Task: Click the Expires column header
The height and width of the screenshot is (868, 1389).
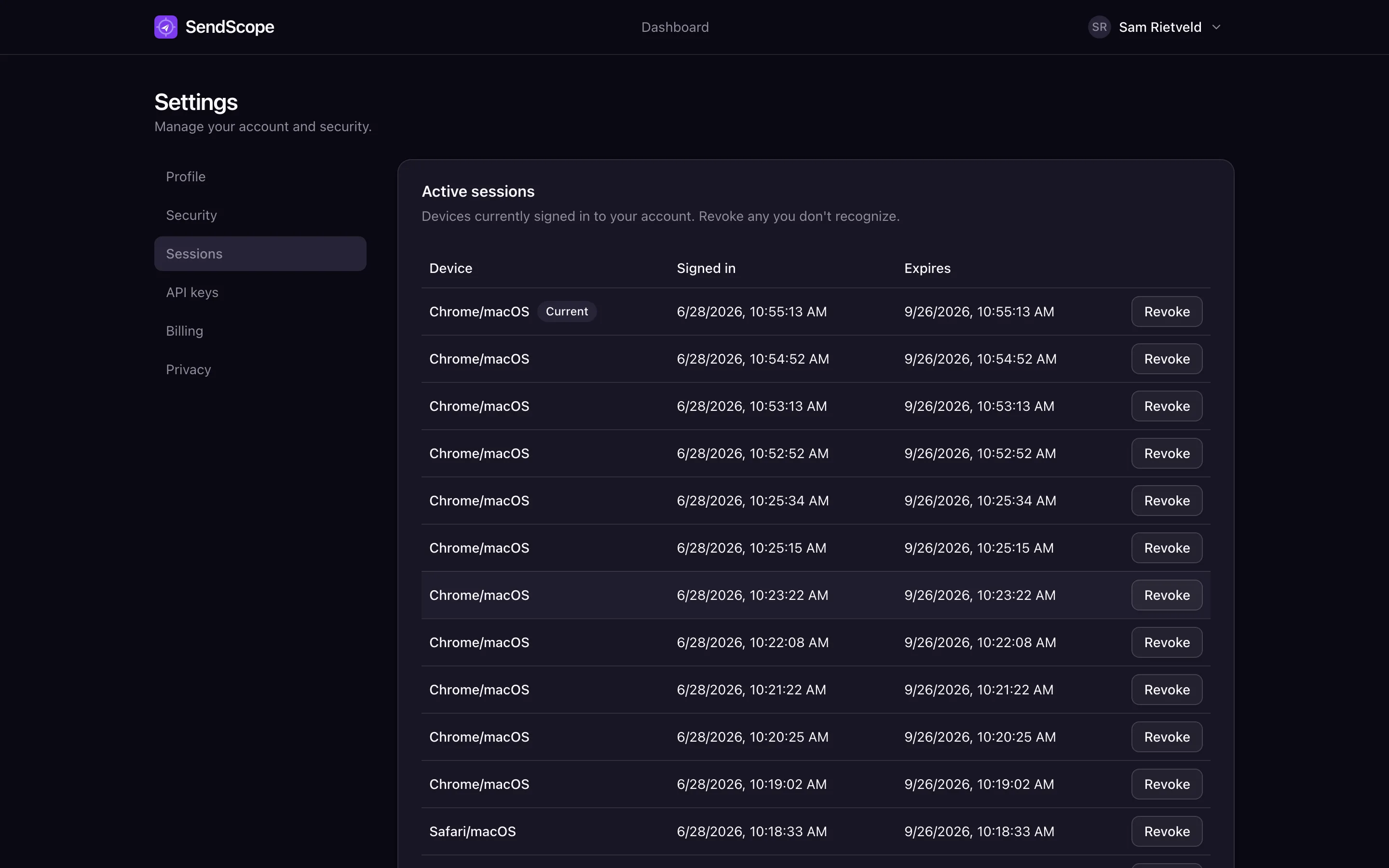Action: click(x=927, y=268)
